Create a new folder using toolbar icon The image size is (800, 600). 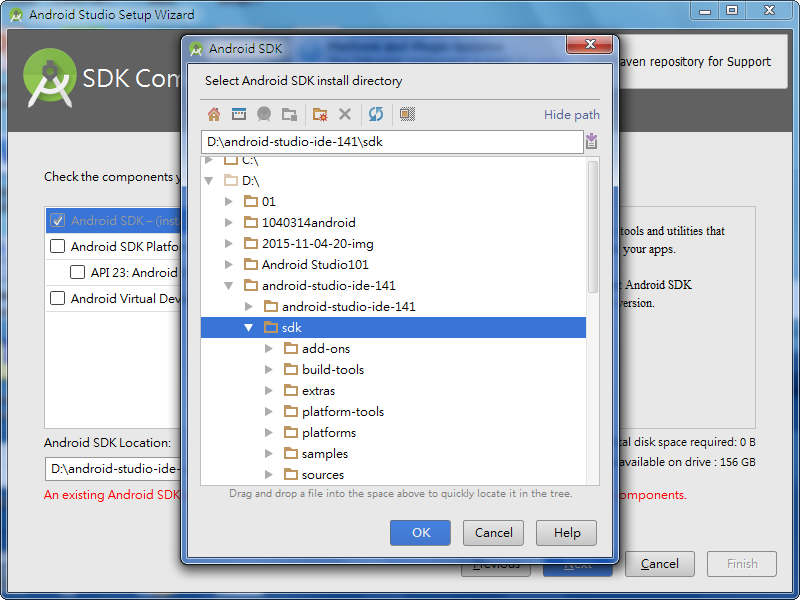pos(320,114)
